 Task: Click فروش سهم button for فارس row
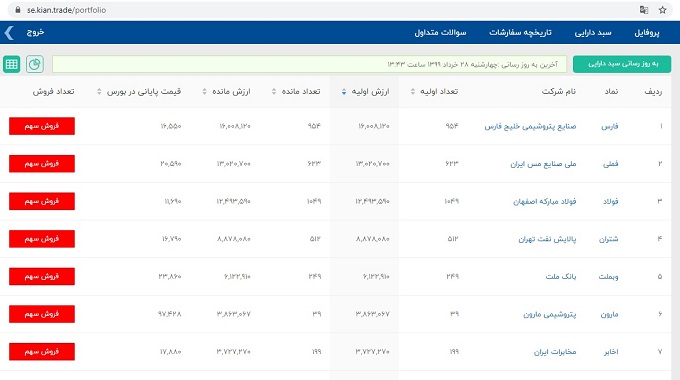pyautogui.click(x=42, y=126)
